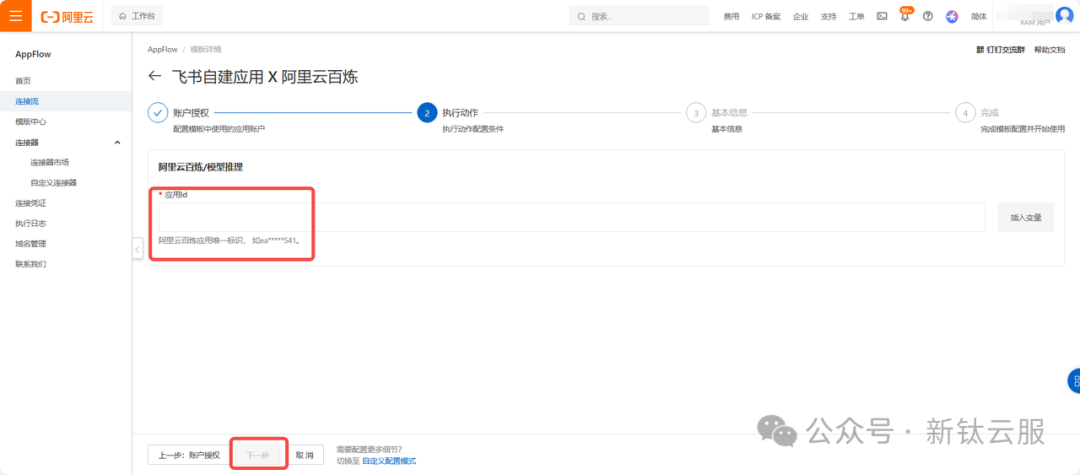Click the 模板详情 breadcrumb

(x=206, y=50)
